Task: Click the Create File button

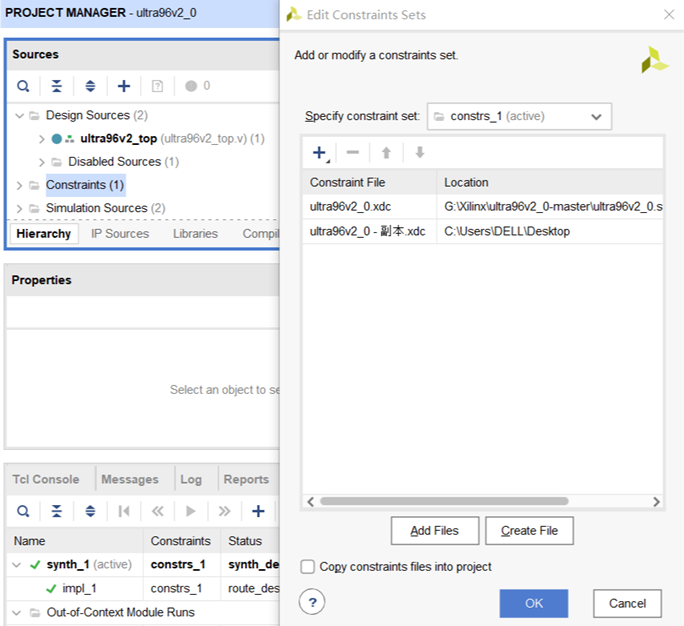Action: (529, 531)
